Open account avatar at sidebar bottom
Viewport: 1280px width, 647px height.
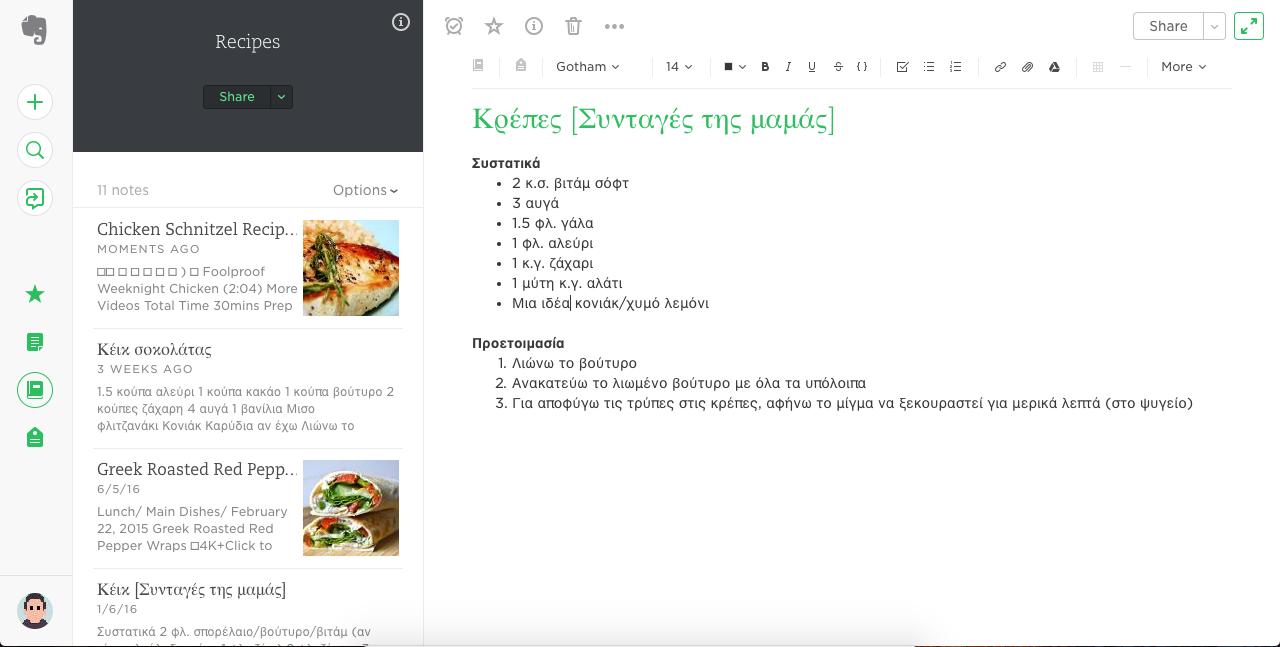tap(35, 610)
